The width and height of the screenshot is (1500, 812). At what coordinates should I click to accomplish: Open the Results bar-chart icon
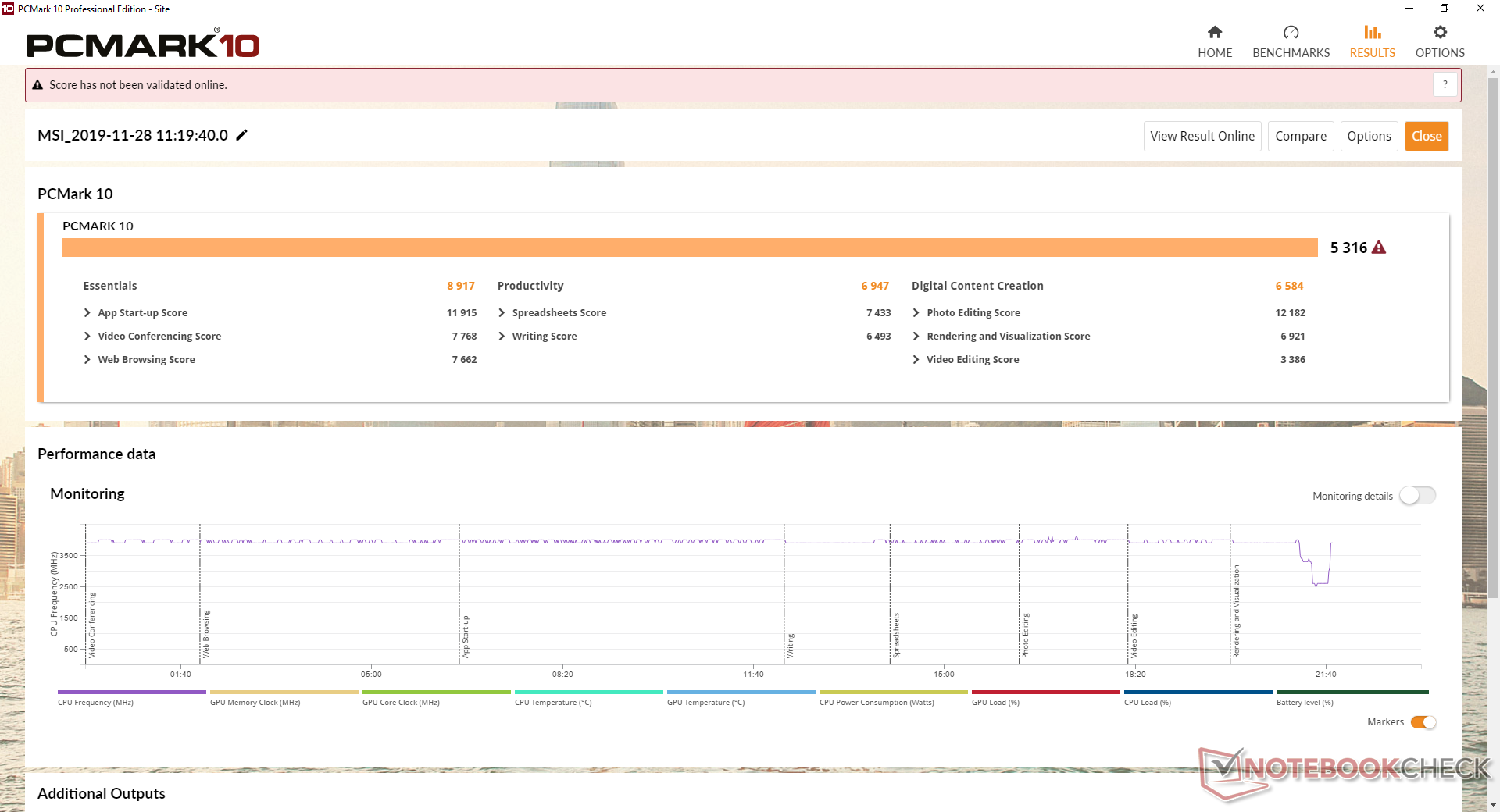click(1372, 32)
